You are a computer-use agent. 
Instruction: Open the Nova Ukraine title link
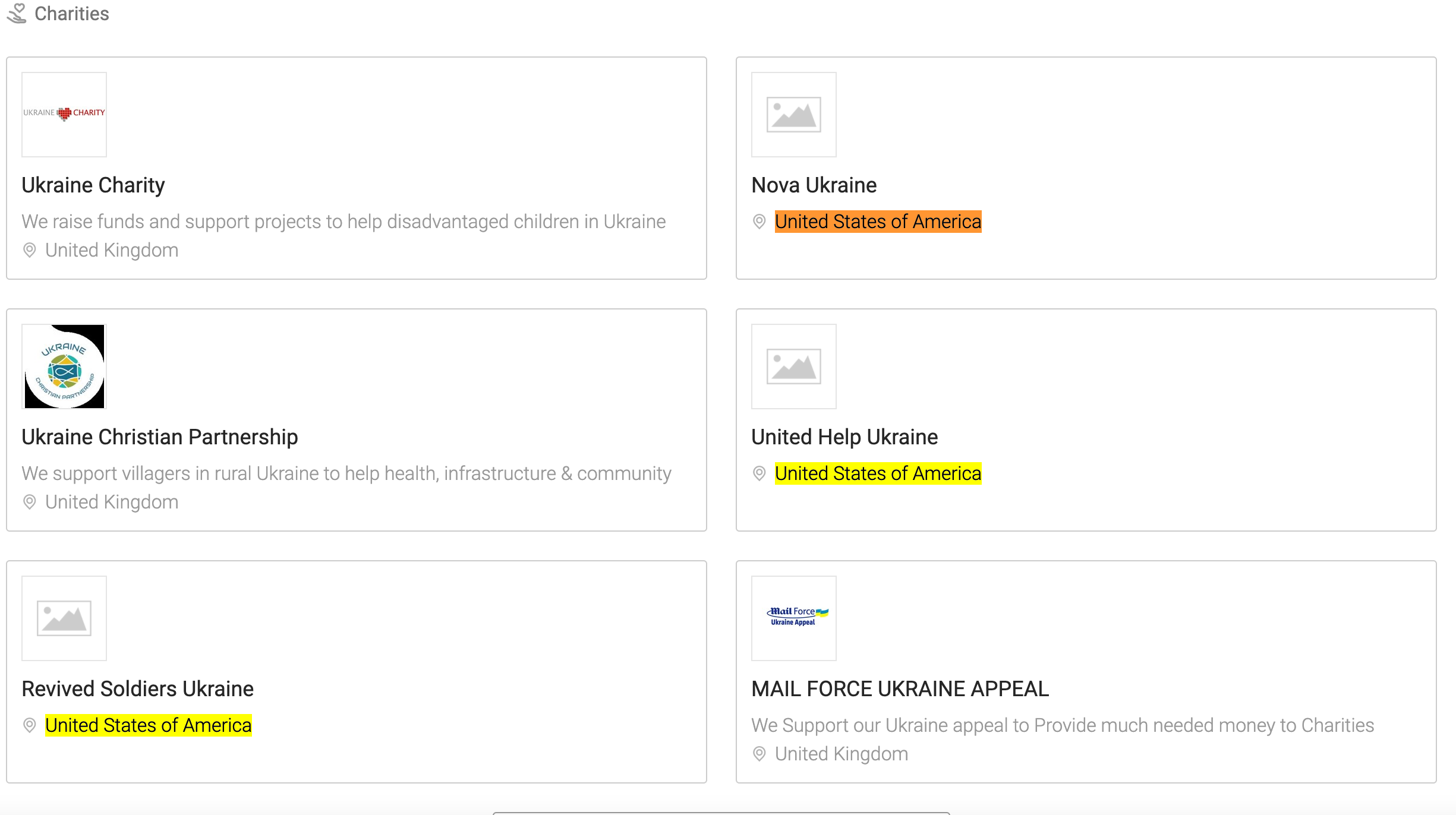pyautogui.click(x=814, y=185)
